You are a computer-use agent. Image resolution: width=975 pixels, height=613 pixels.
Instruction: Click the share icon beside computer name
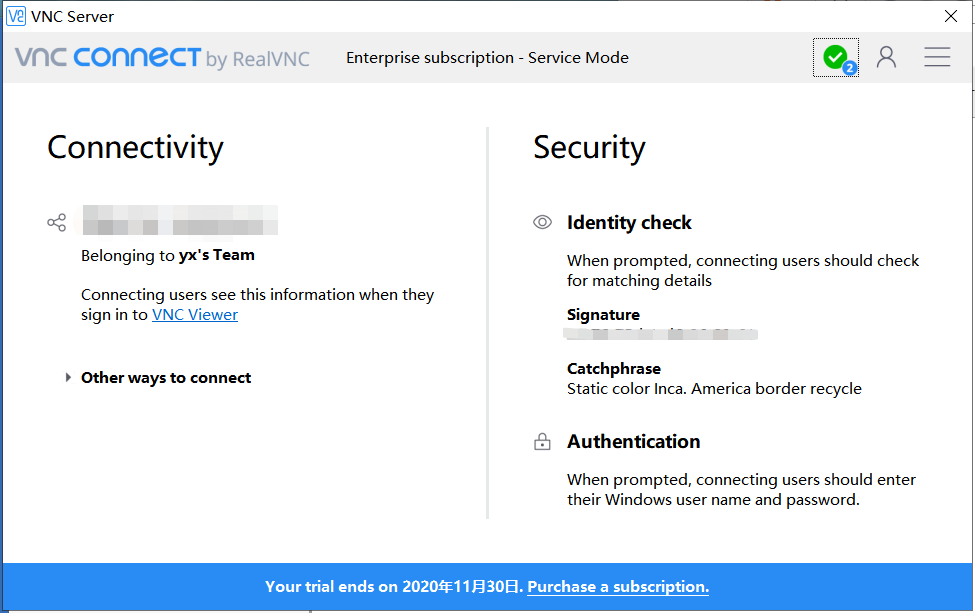click(x=57, y=223)
